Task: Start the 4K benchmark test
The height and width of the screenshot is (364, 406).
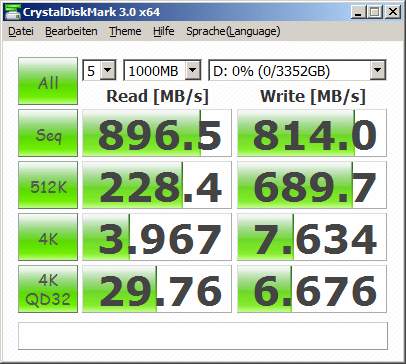Action: tap(48, 237)
